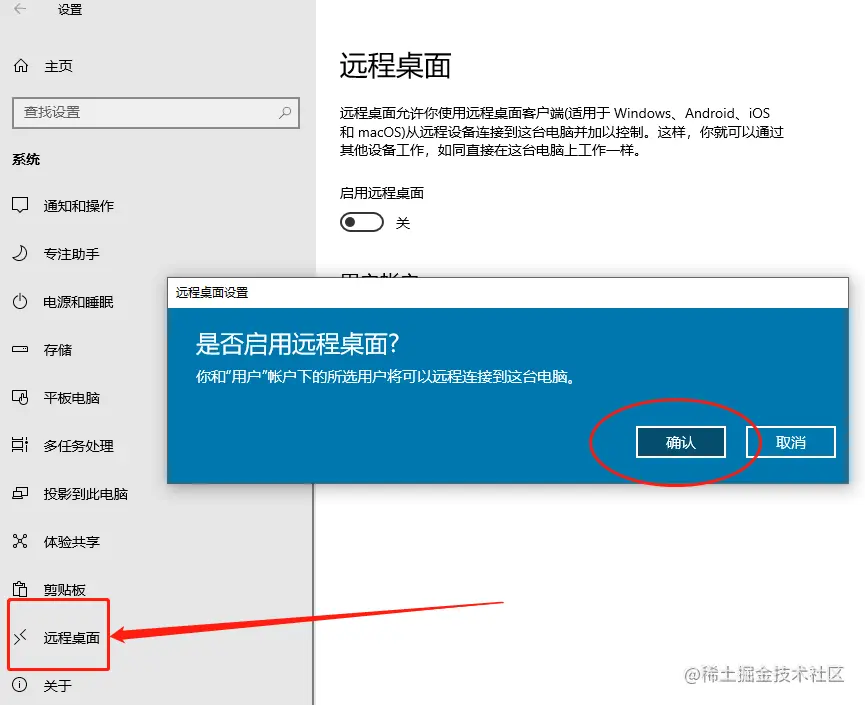The width and height of the screenshot is (865, 705).
Task: Click the multitasking icon for 多任务处理
Action: point(20,445)
